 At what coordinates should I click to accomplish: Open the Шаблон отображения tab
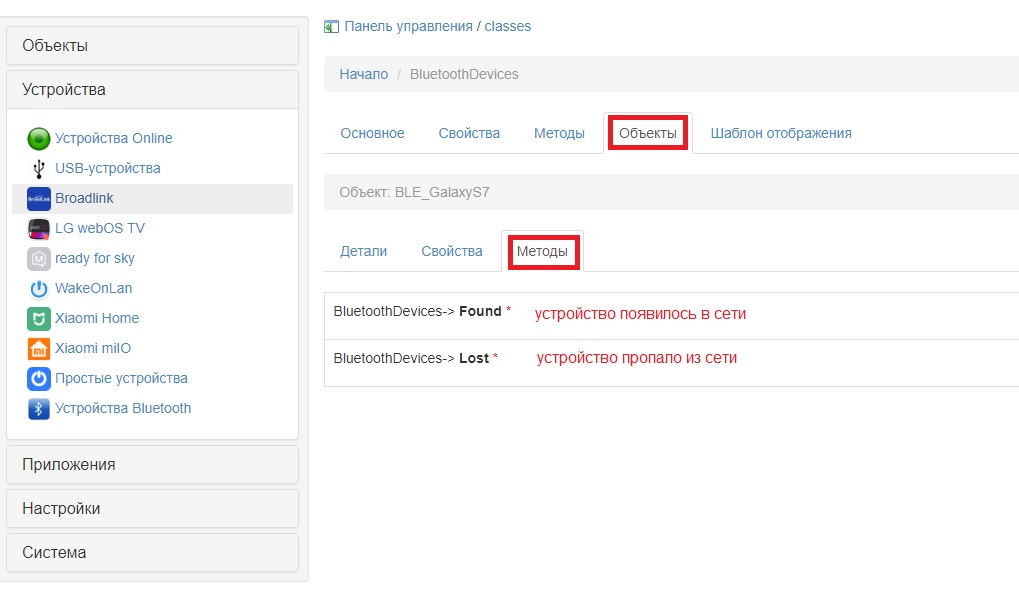[x=781, y=132]
